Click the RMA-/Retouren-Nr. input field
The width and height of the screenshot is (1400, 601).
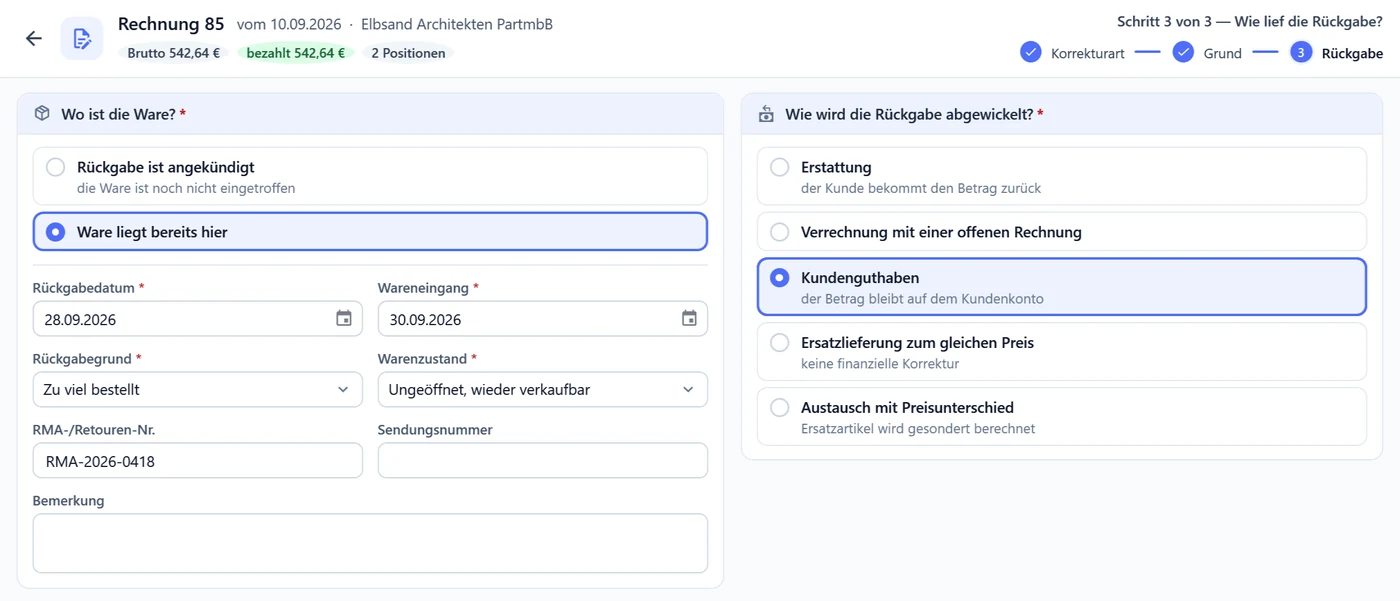[198, 461]
